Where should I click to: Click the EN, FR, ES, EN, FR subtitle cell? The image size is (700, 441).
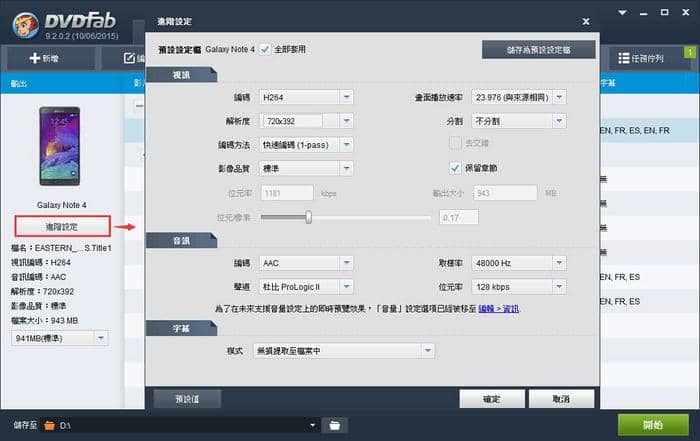point(635,130)
